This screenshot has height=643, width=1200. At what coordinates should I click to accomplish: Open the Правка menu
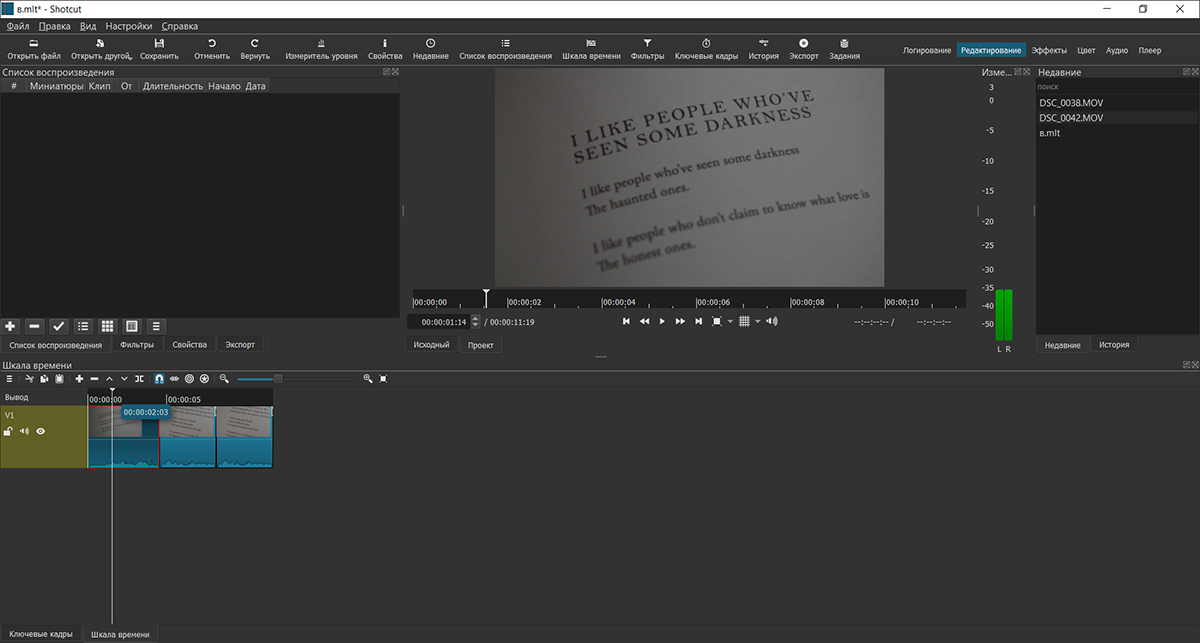point(55,26)
